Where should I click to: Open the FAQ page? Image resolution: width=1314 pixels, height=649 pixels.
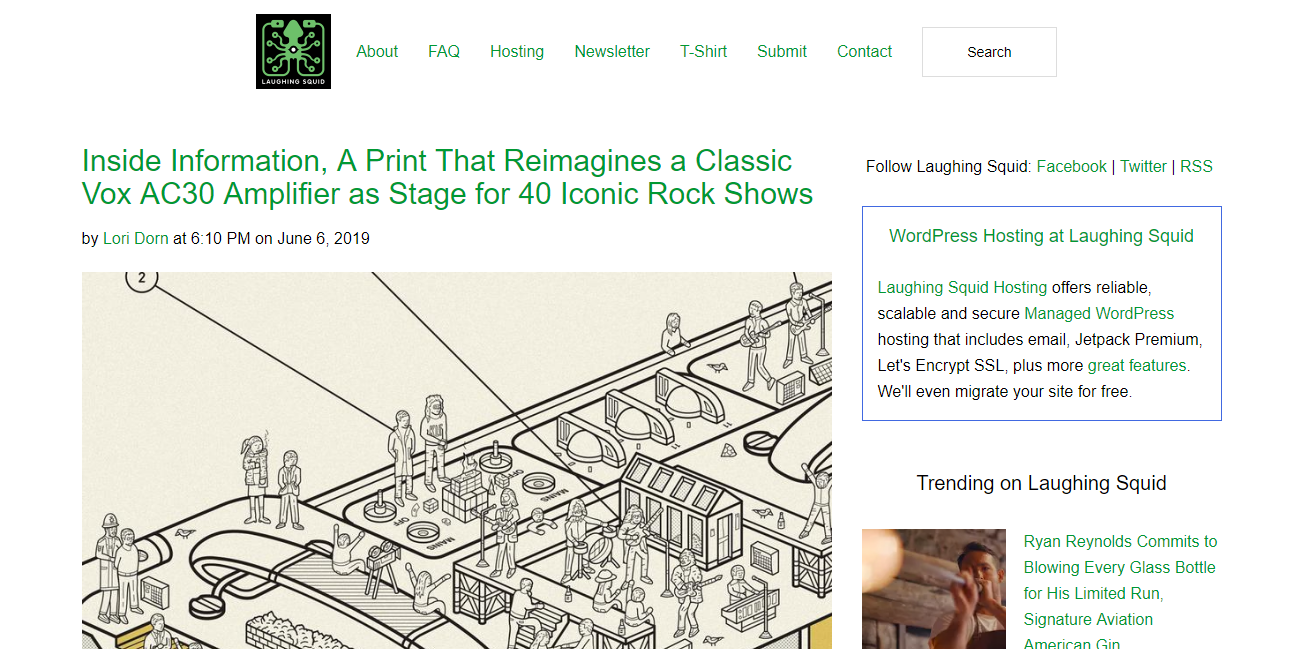[x=444, y=51]
